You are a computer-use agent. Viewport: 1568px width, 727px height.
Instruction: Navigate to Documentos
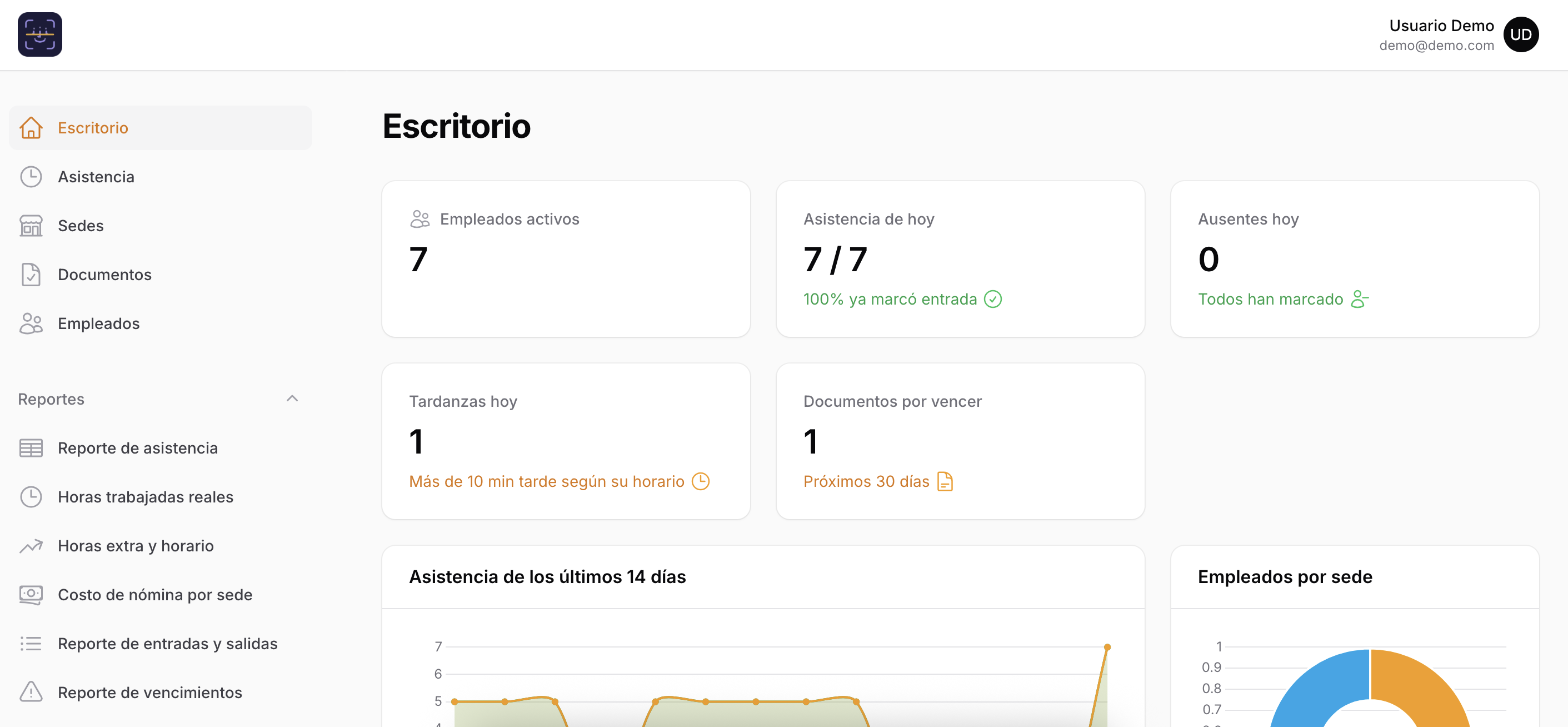(161, 275)
